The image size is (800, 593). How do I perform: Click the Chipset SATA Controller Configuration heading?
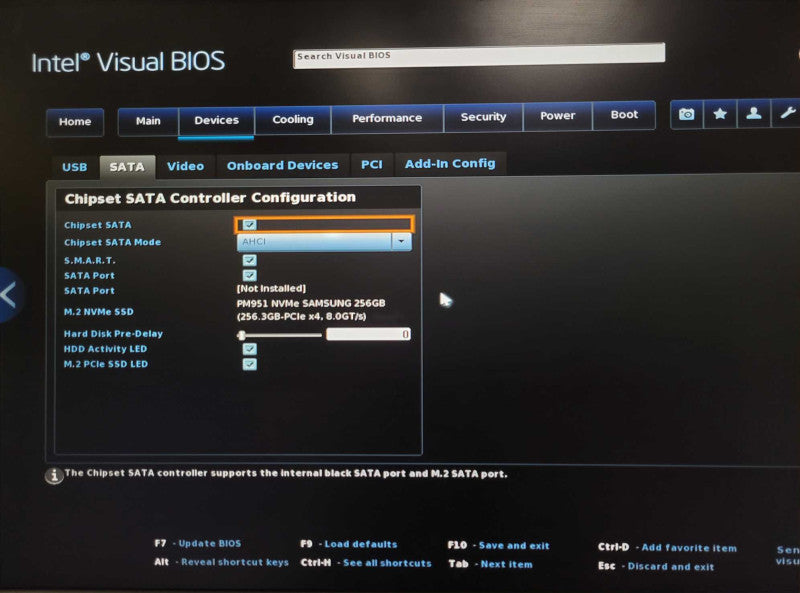click(x=210, y=198)
